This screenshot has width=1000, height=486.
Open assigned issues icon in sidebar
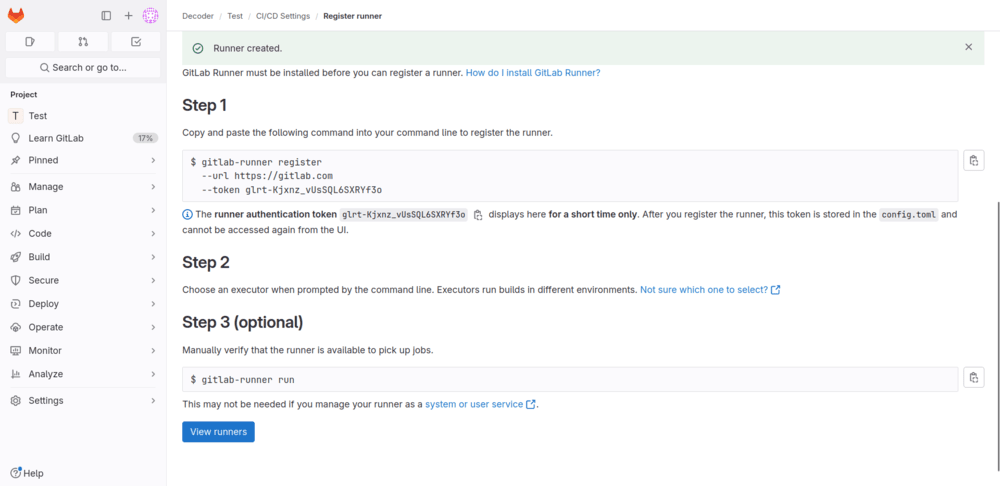pyautogui.click(x=30, y=42)
